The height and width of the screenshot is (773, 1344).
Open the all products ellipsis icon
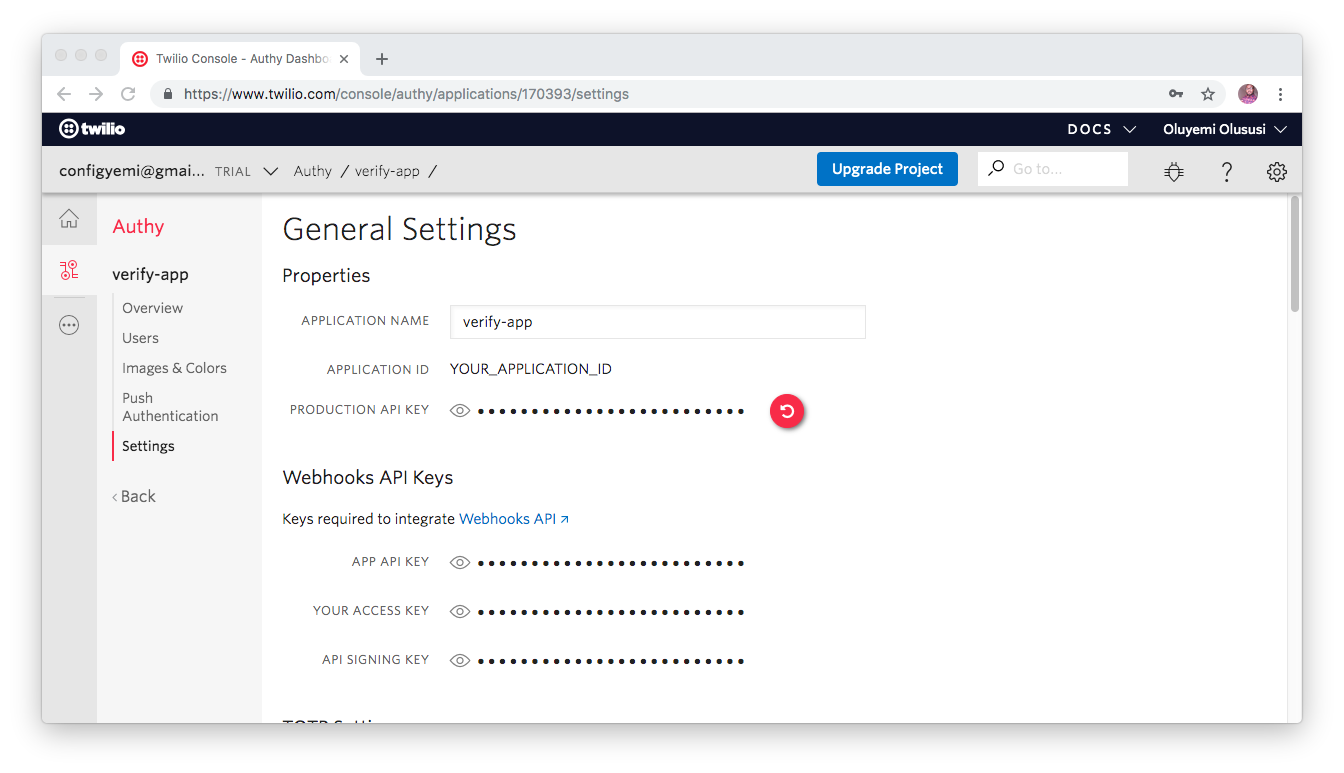coord(69,325)
